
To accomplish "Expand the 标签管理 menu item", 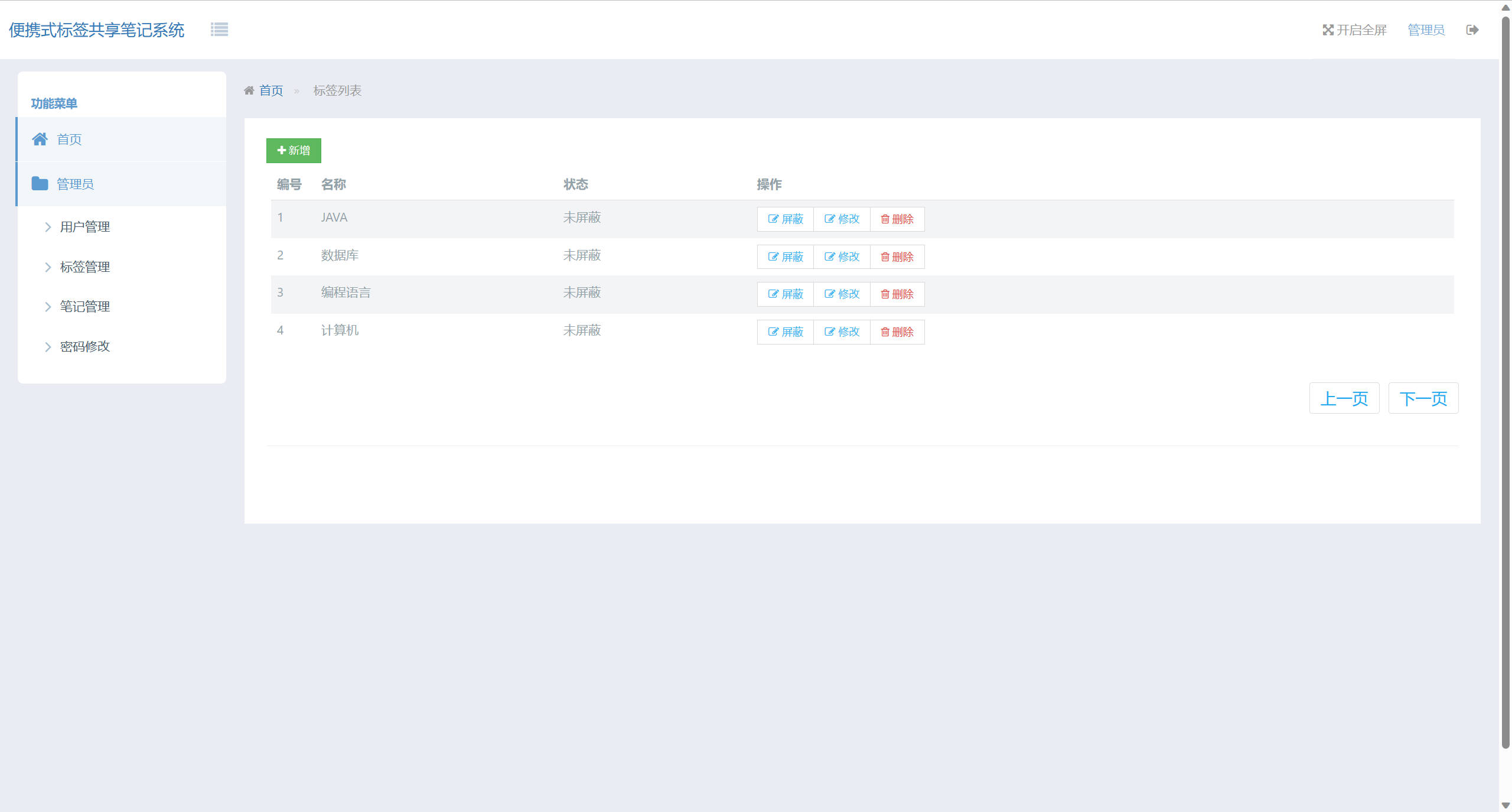I will click(x=84, y=267).
